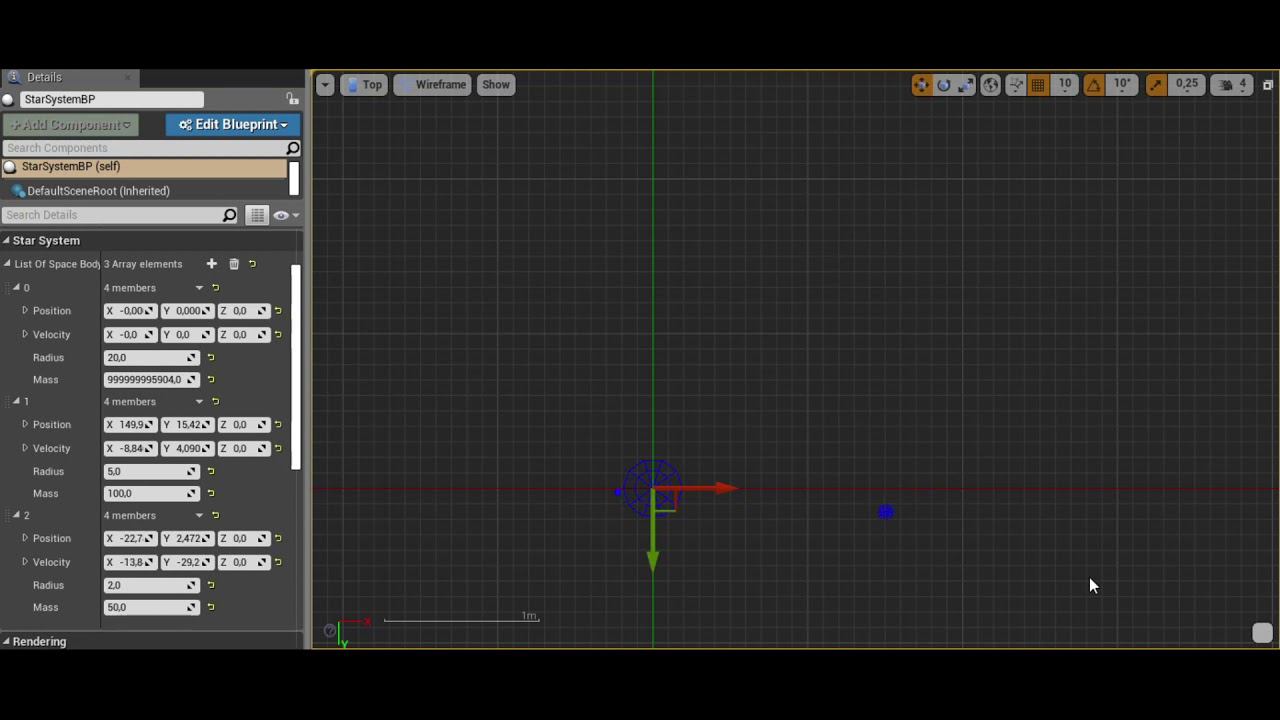Select the translate gizmo mode icon

pos(921,85)
